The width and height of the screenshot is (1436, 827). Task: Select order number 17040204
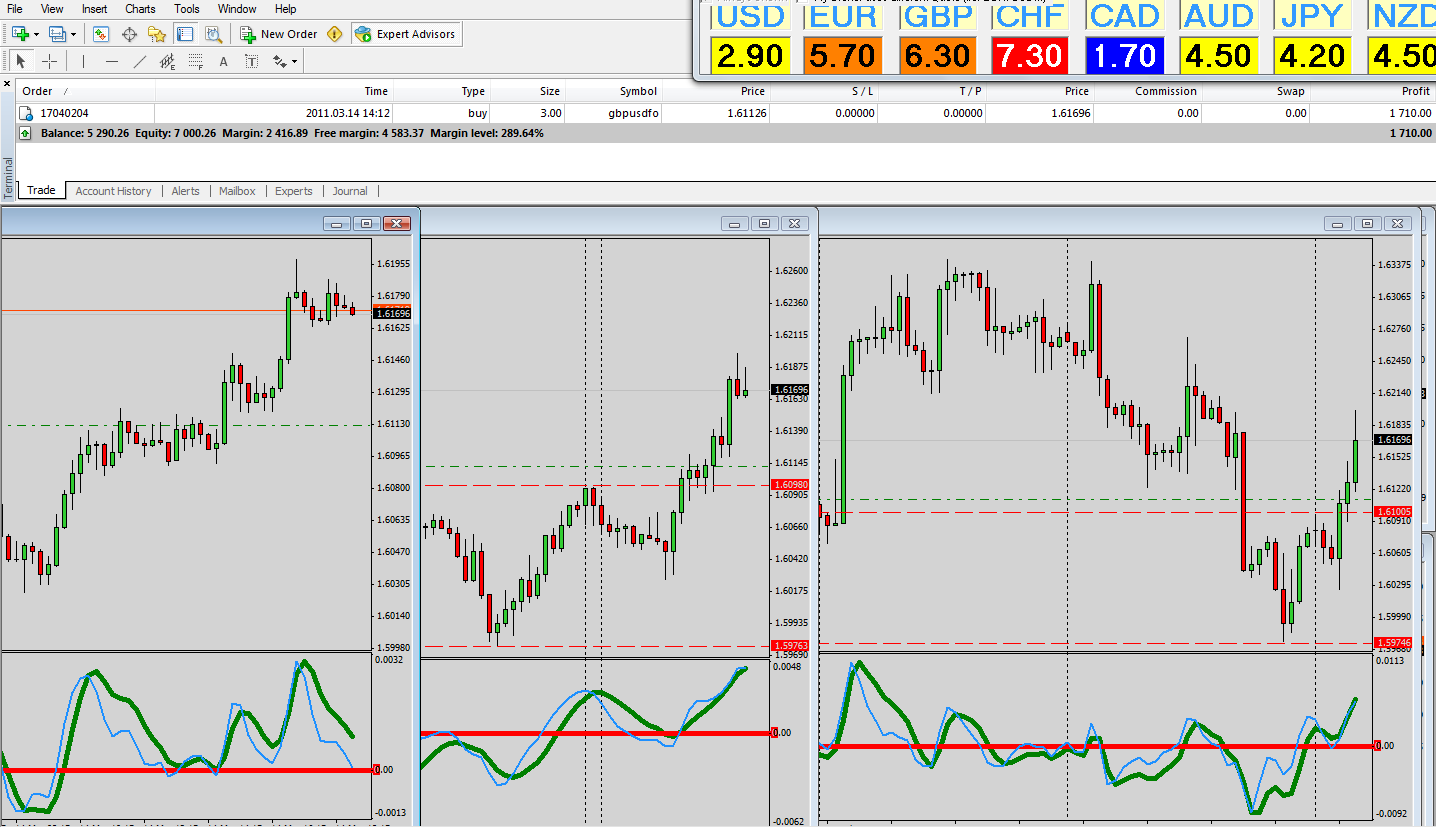click(63, 113)
